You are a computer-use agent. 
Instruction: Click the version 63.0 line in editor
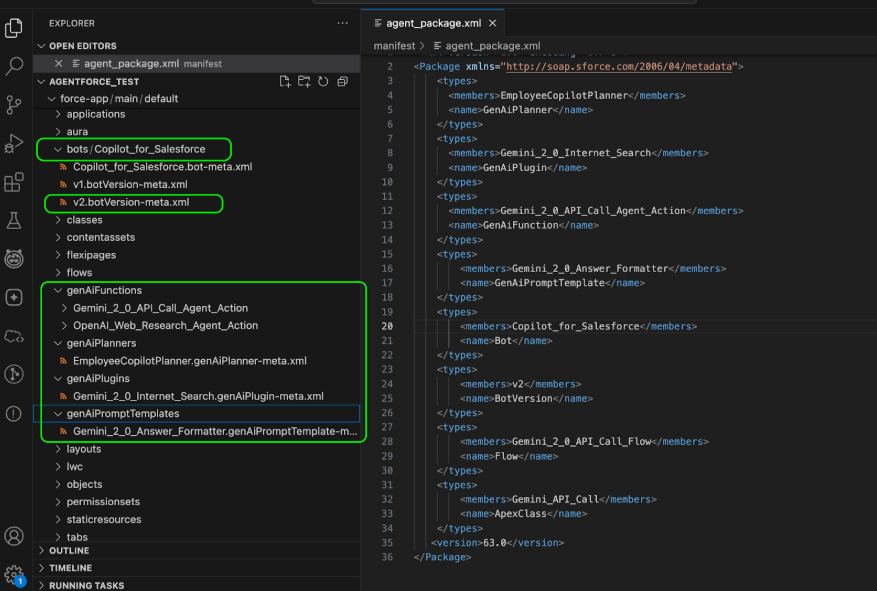(497, 543)
